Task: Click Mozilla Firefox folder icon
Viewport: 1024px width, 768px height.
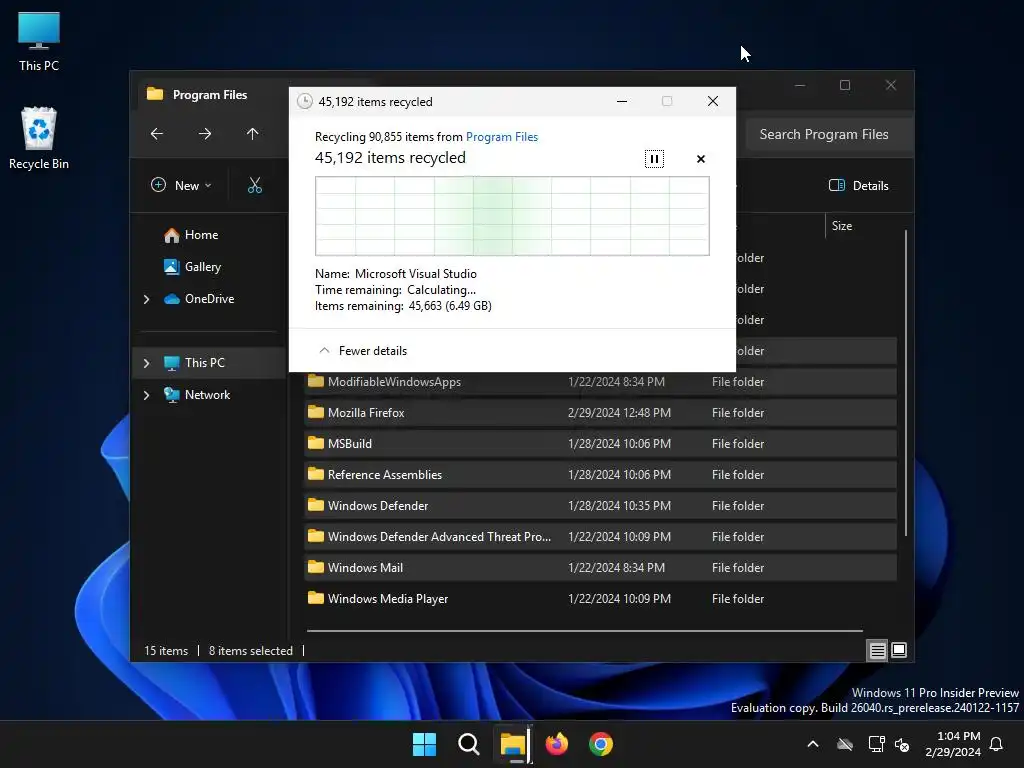Action: click(316, 412)
